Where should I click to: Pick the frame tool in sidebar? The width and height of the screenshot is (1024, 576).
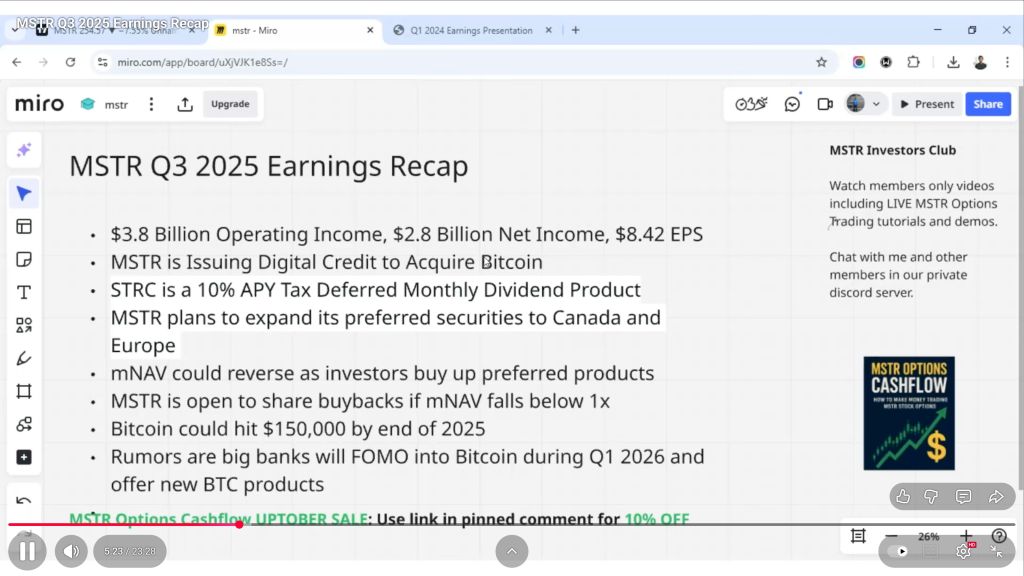click(x=24, y=391)
